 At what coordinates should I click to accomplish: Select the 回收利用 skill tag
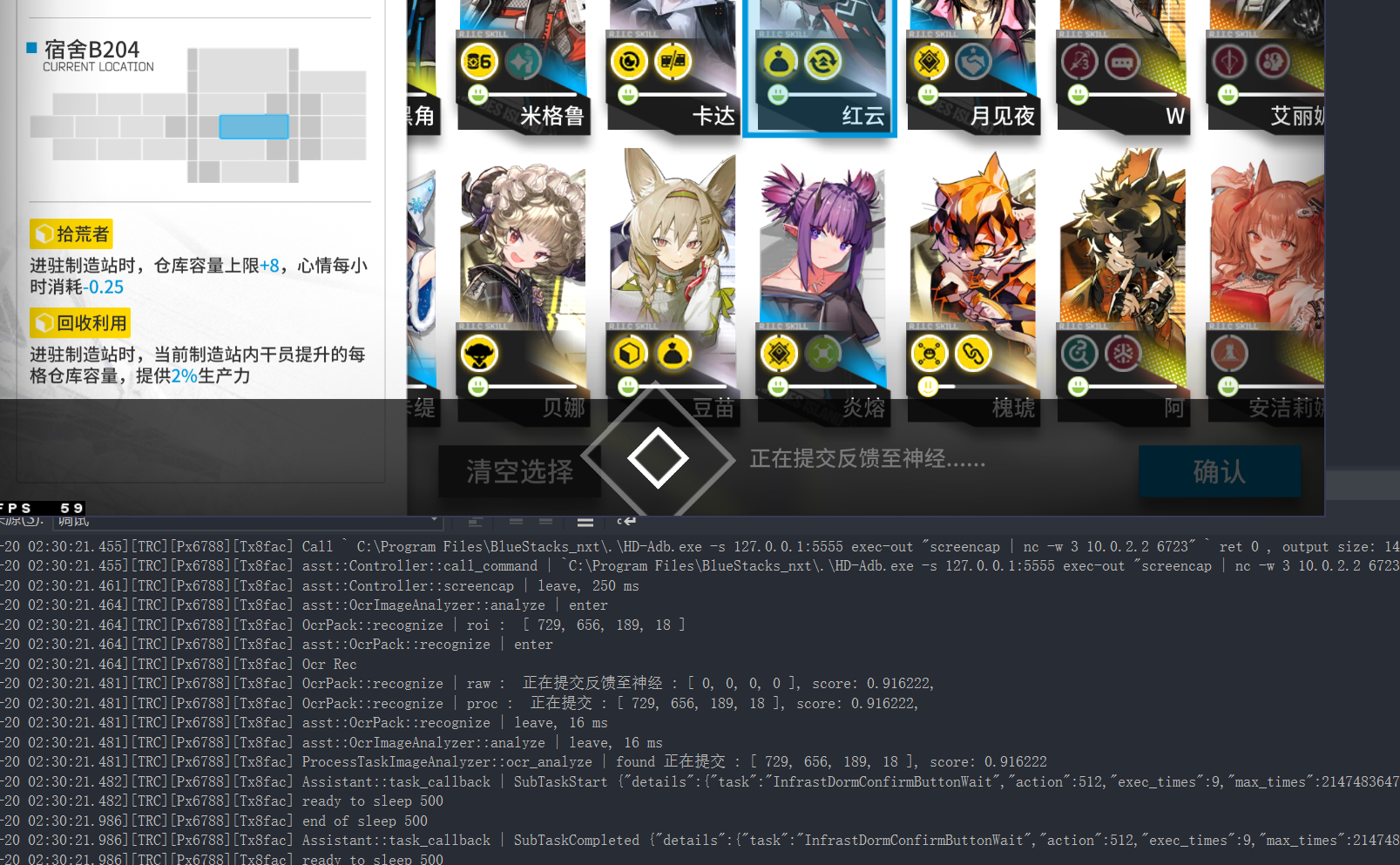tap(80, 323)
